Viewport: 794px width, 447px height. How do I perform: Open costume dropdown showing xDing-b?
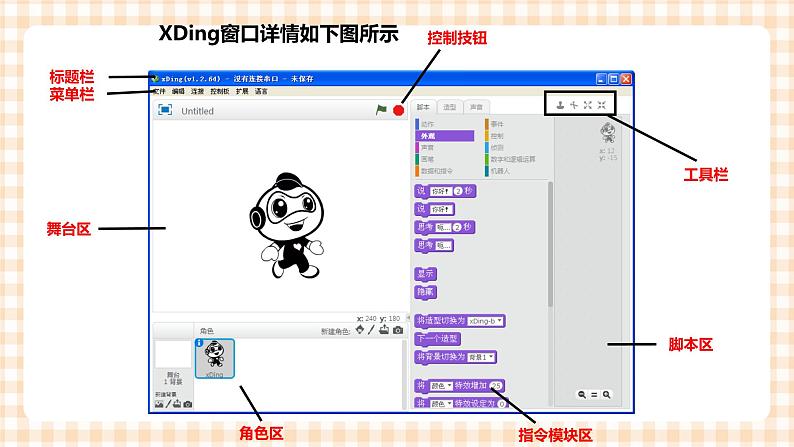[486, 321]
